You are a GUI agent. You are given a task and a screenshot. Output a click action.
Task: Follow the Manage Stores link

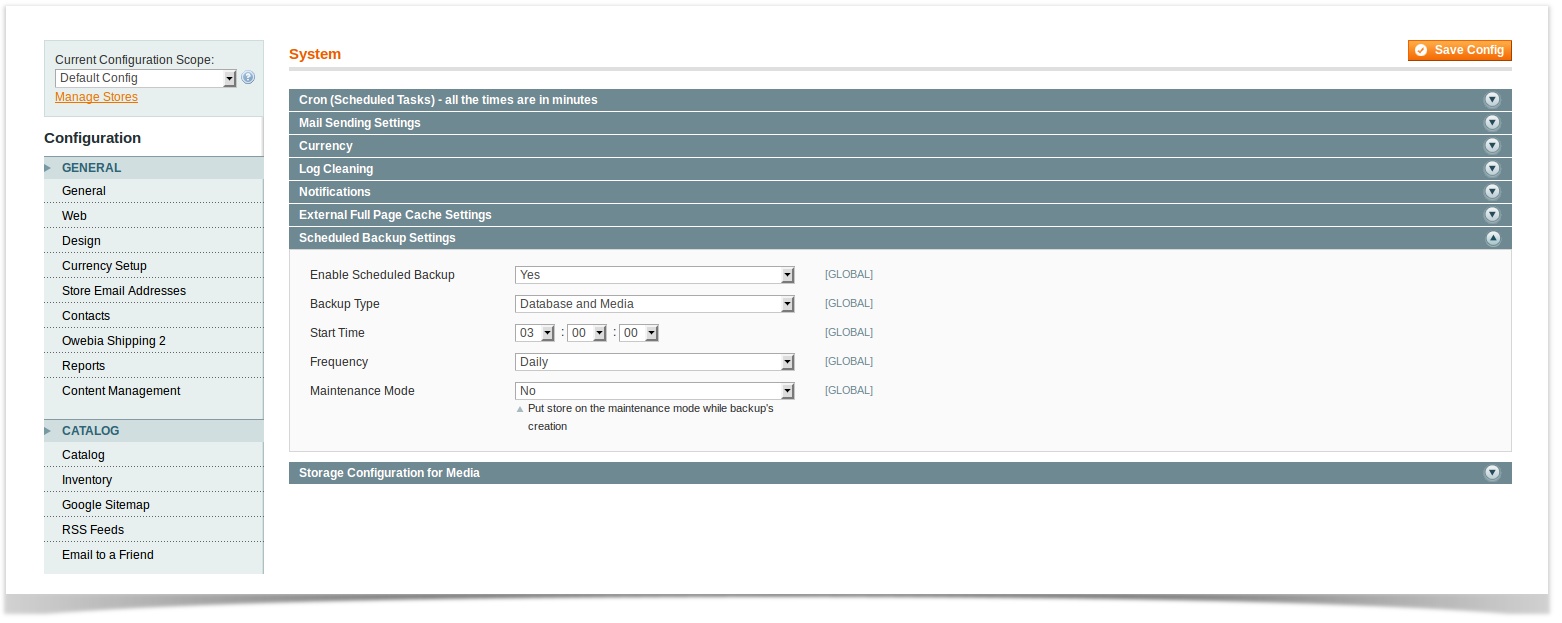(96, 97)
